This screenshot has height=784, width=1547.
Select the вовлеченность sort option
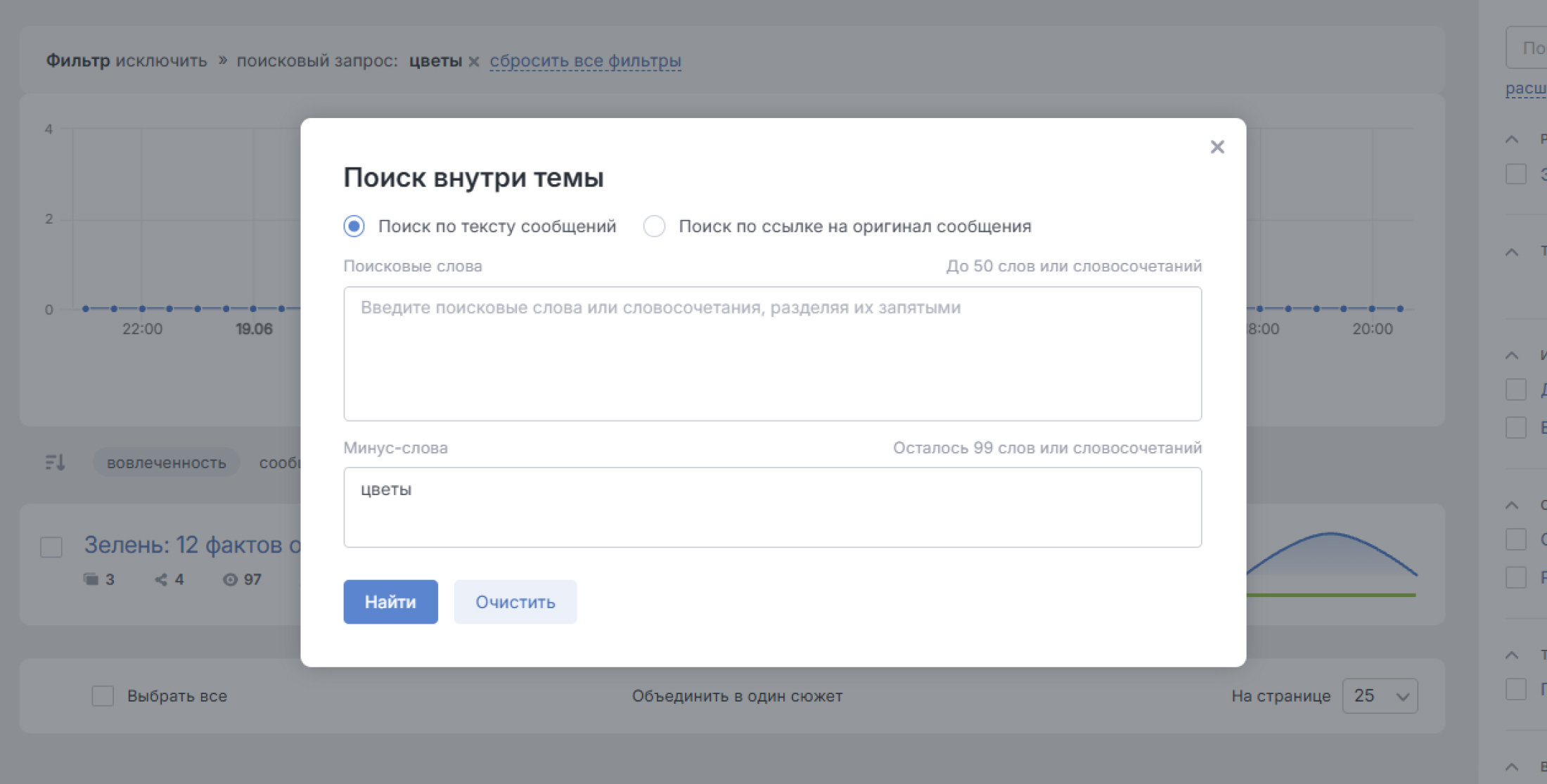point(166,463)
